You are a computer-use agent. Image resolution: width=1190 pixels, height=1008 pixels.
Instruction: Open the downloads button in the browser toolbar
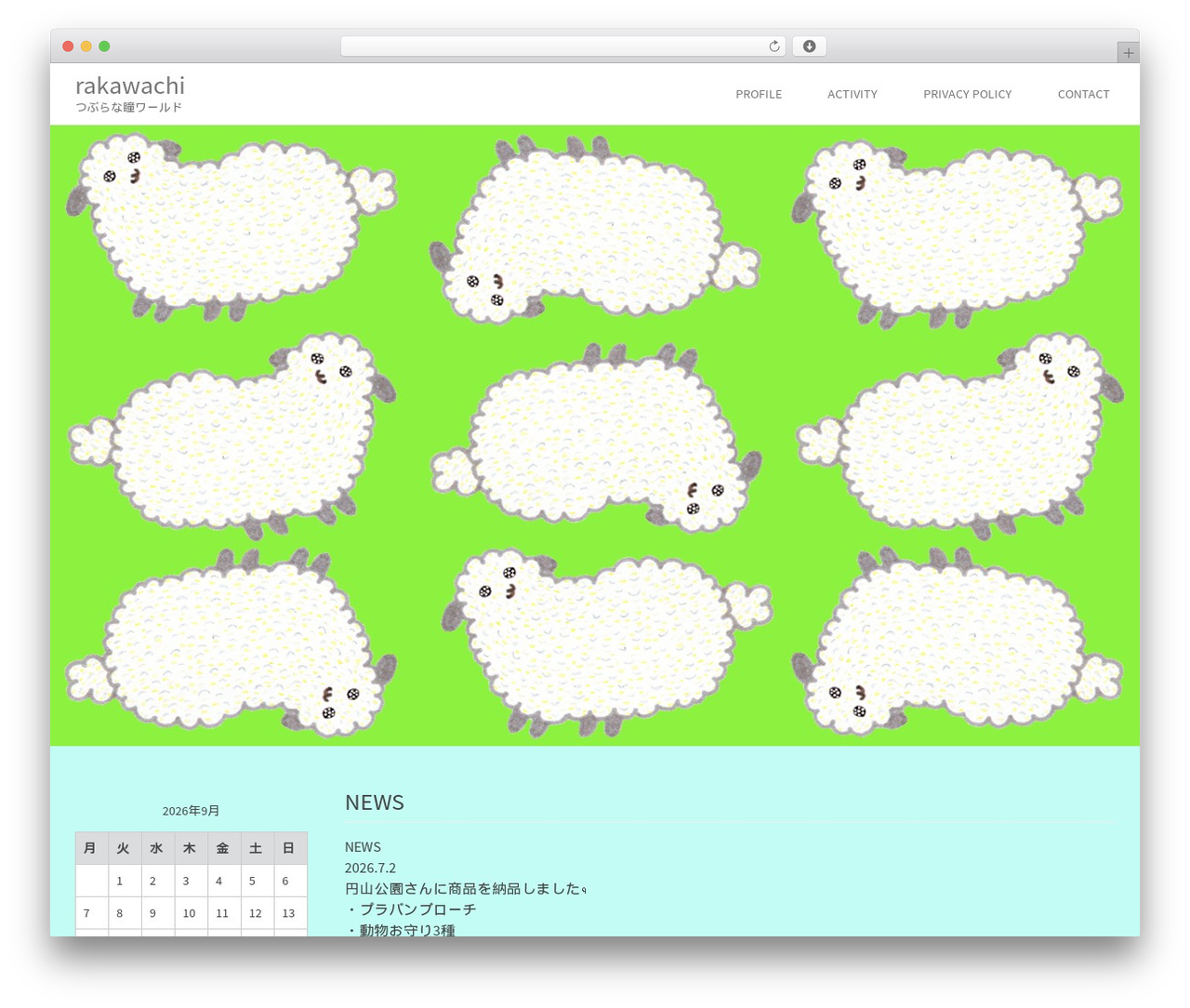coord(809,46)
